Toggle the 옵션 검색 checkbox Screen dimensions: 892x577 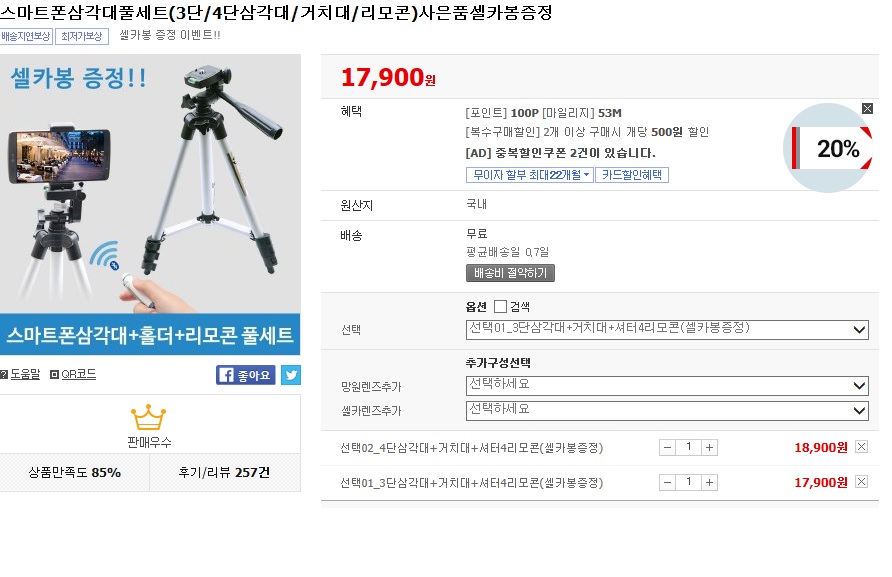[x=501, y=307]
